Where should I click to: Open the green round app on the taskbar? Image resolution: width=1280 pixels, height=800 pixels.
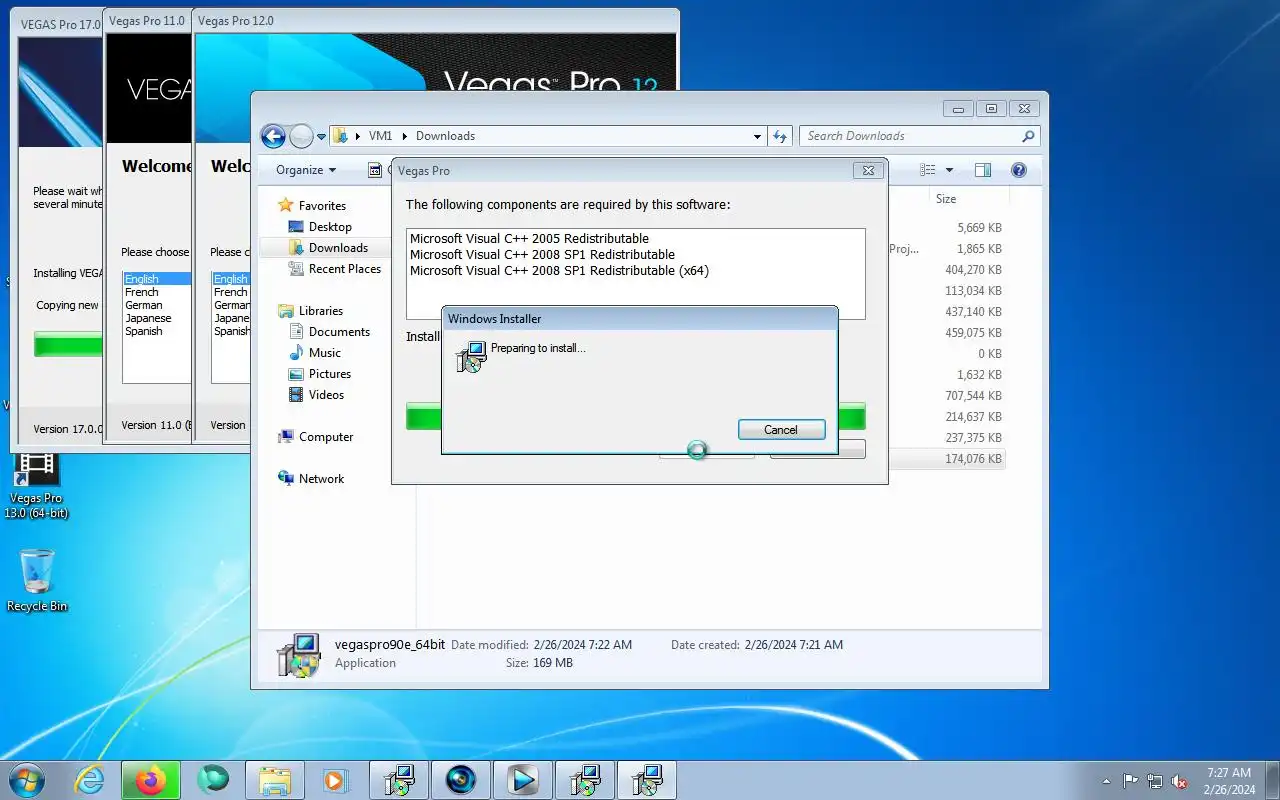point(213,779)
